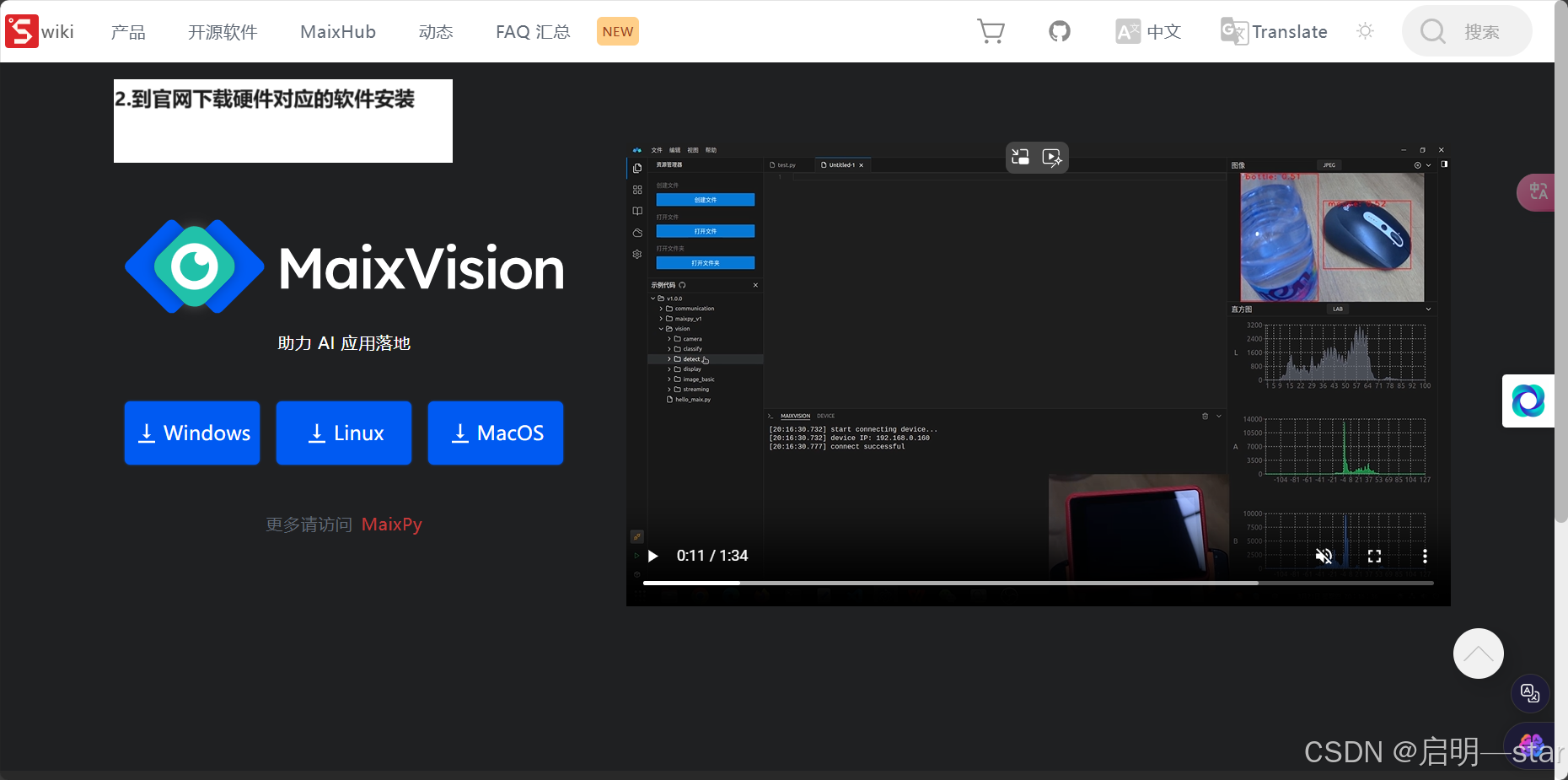
Task: Open the Google Translate menu
Action: coord(1274,31)
